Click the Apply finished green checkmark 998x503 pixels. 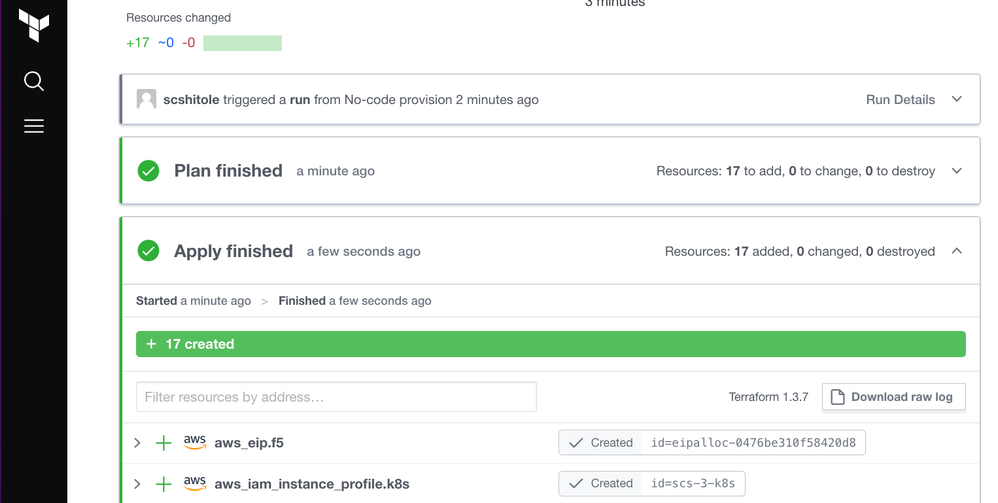pos(148,251)
